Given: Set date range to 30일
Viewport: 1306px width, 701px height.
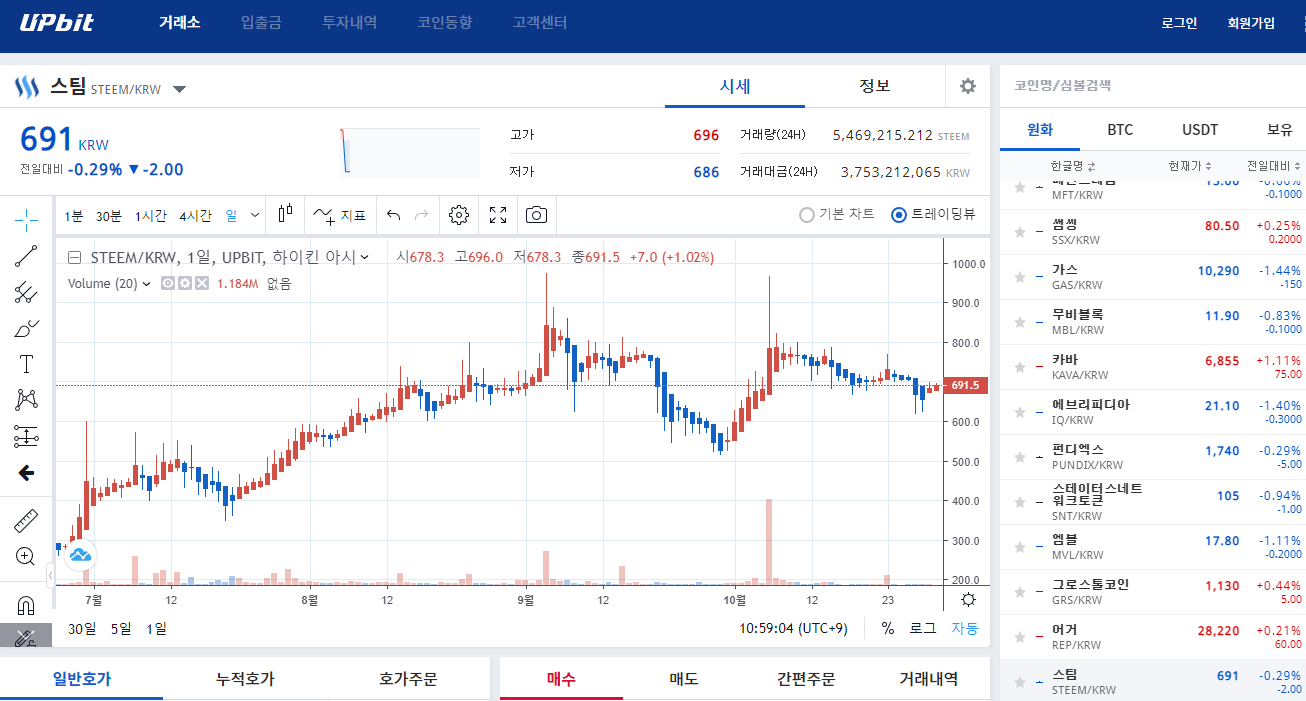Looking at the screenshot, I should point(82,629).
